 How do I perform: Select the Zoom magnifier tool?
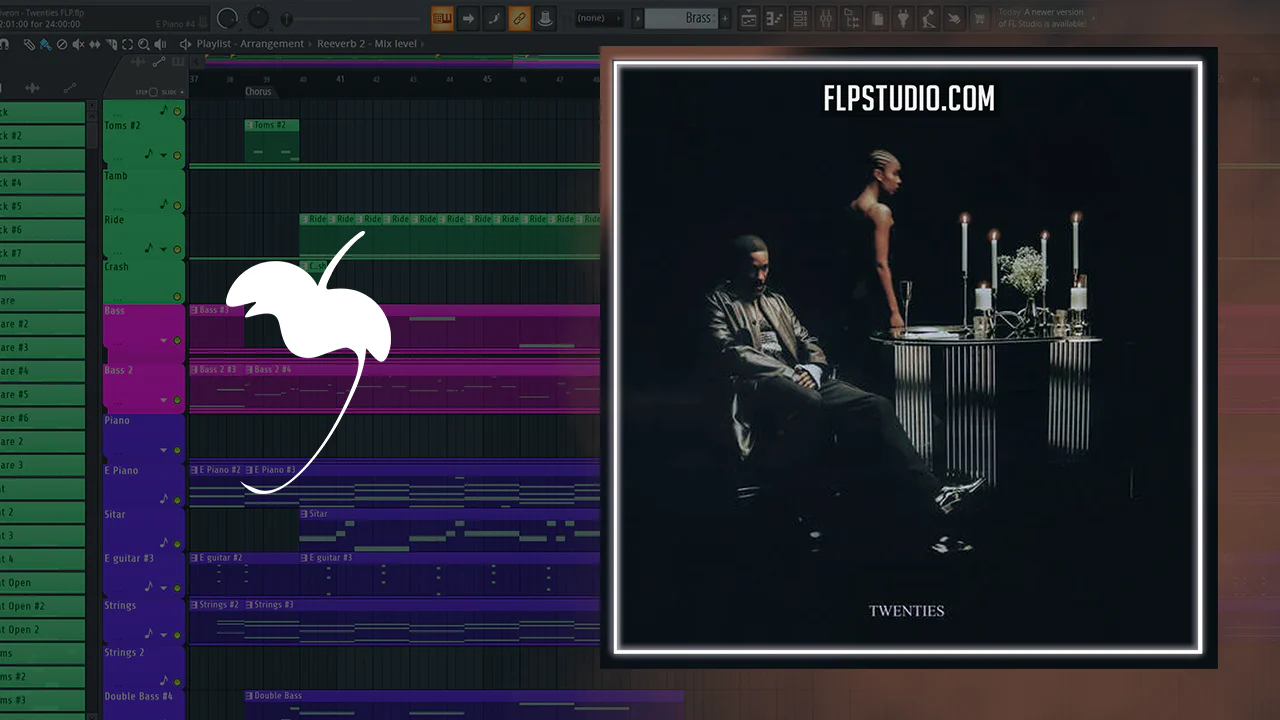(144, 44)
